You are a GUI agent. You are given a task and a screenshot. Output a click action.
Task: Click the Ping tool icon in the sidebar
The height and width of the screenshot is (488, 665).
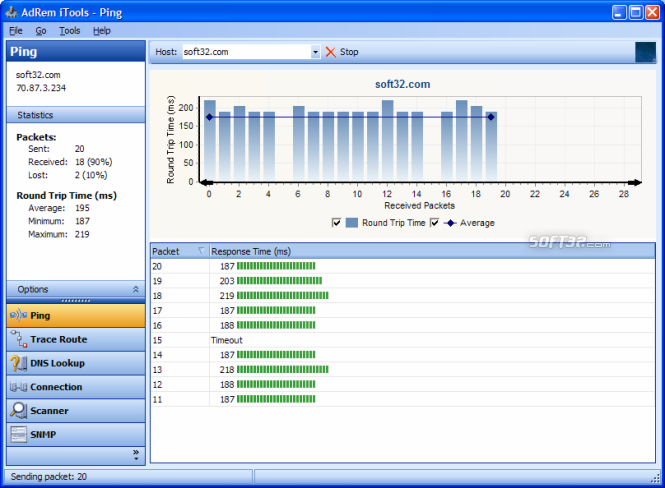coord(18,315)
